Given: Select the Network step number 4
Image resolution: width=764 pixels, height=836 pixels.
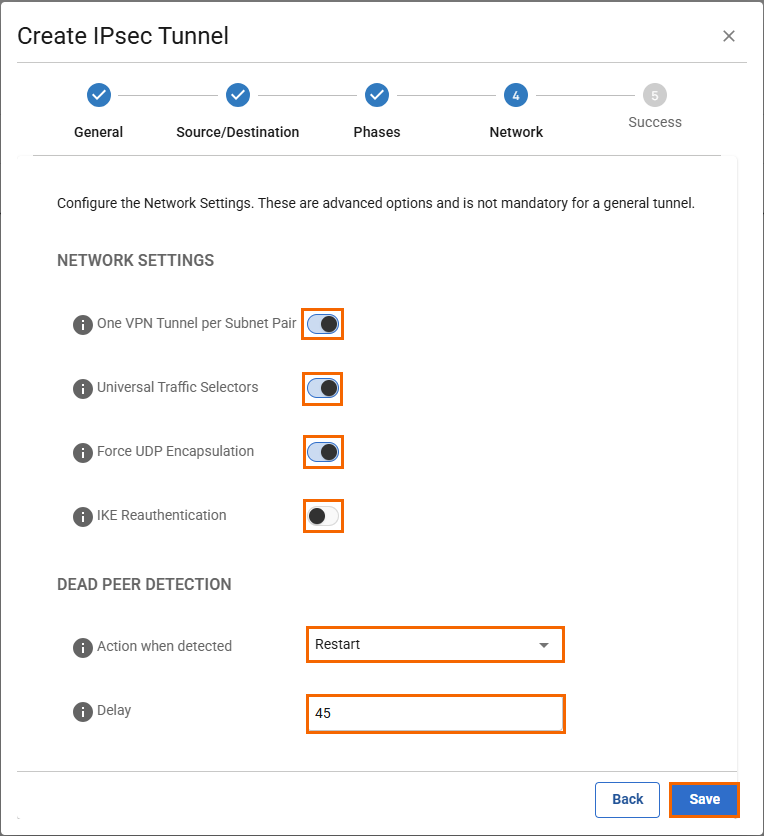Looking at the screenshot, I should click(515, 95).
